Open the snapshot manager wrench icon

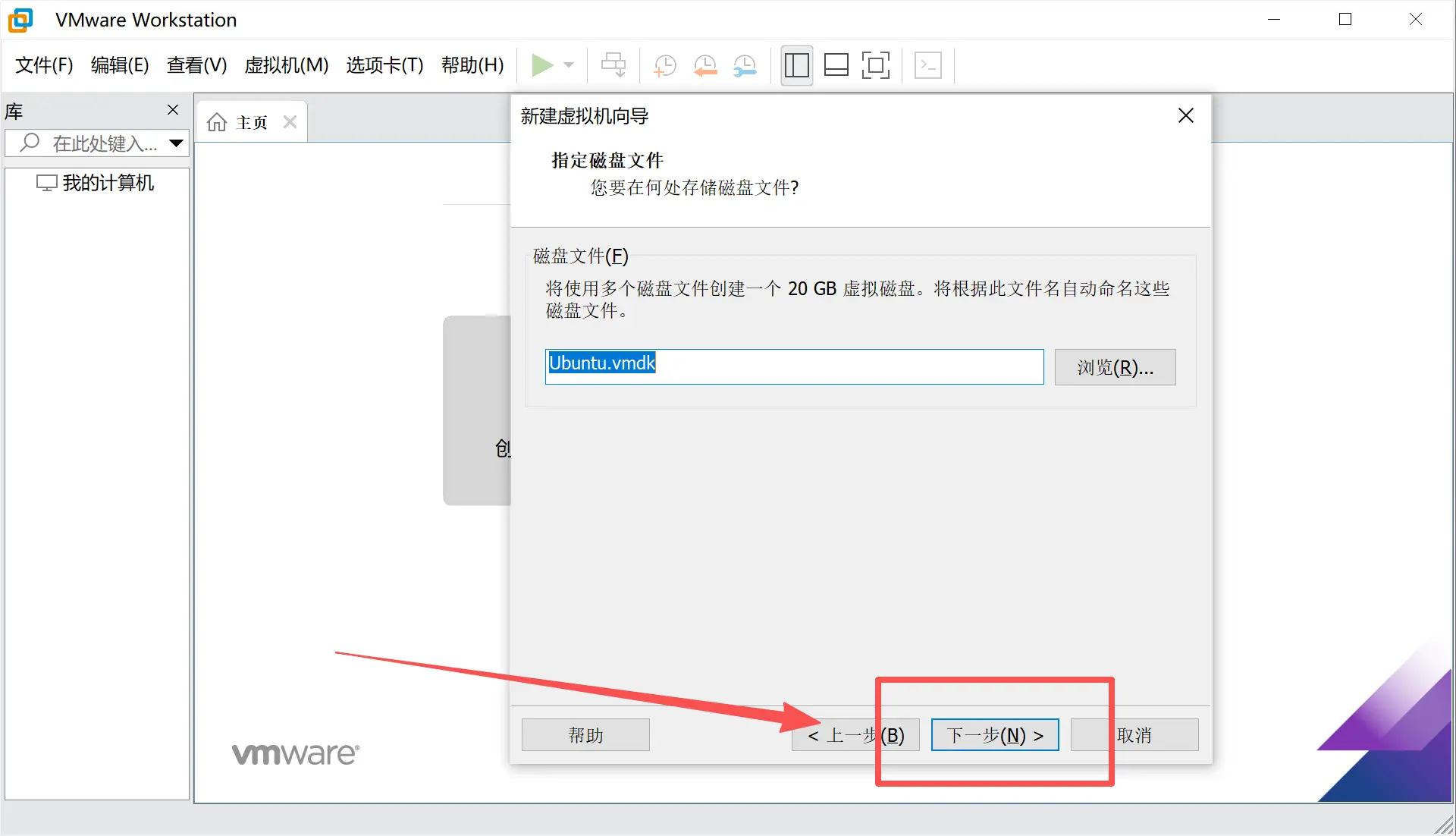pos(745,65)
